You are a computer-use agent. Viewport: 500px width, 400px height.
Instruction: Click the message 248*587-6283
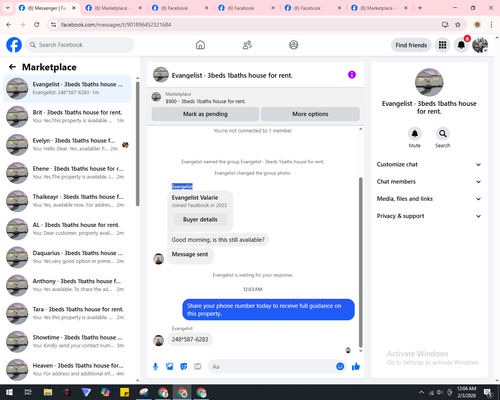190,339
